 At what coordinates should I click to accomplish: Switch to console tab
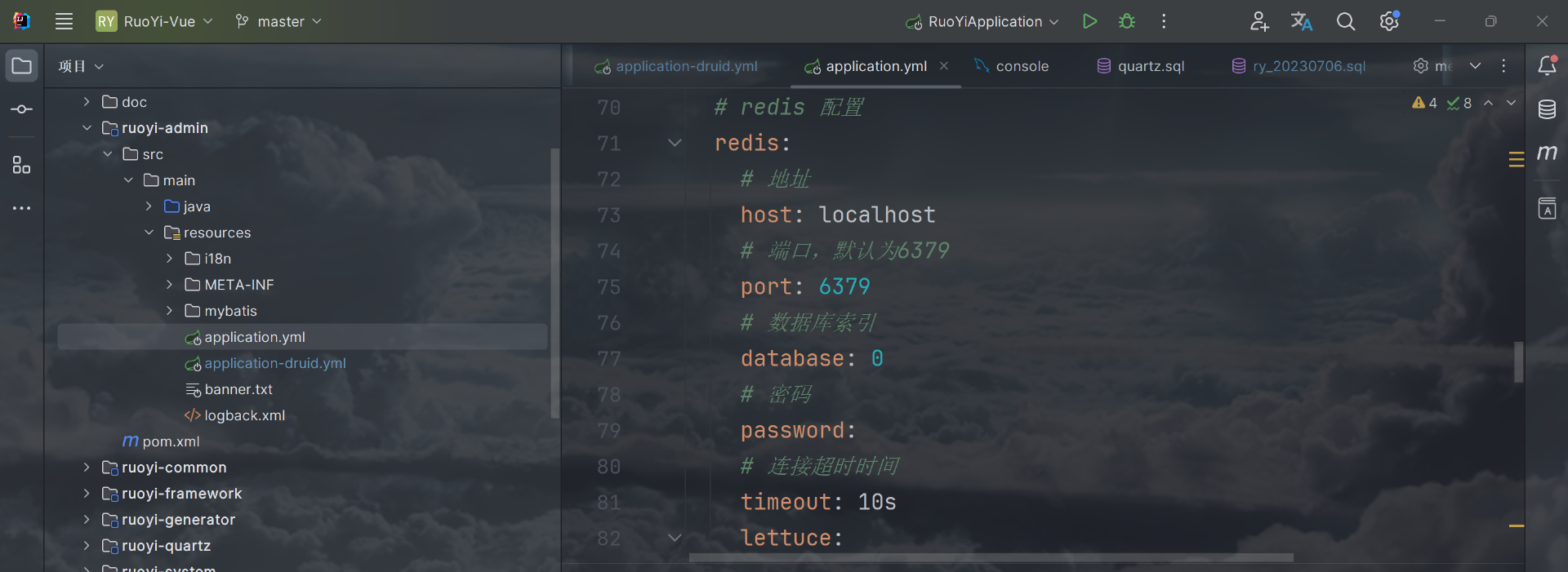[1011, 66]
